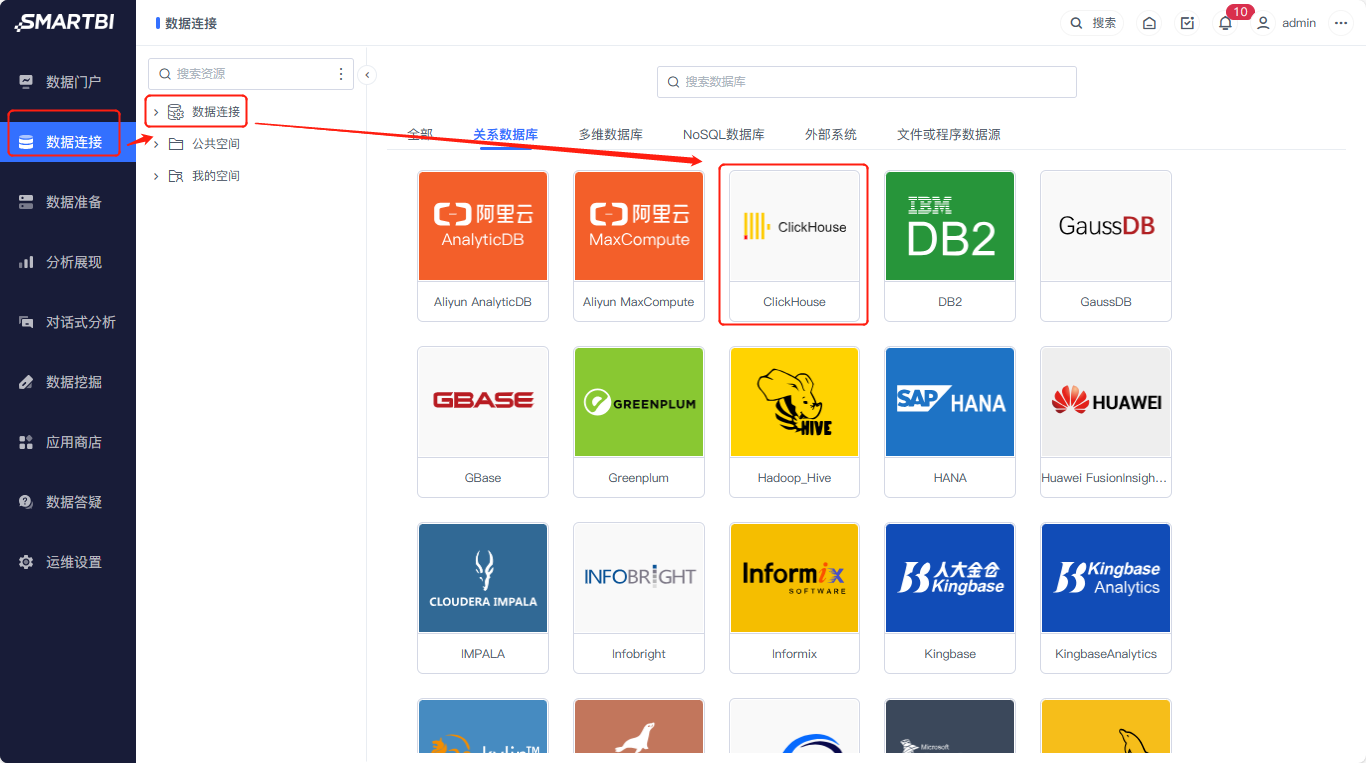Switch to the 全部 tab
Viewport: 1366px width, 763px height.
[x=420, y=134]
